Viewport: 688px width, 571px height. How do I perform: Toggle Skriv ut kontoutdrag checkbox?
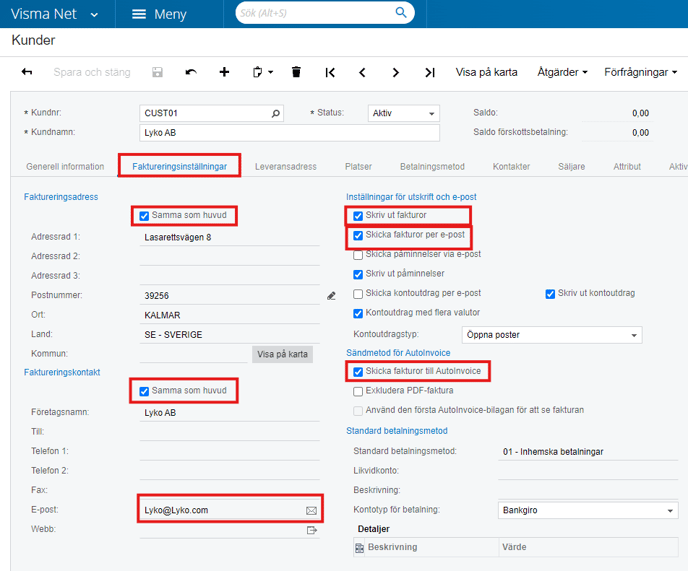point(550,294)
